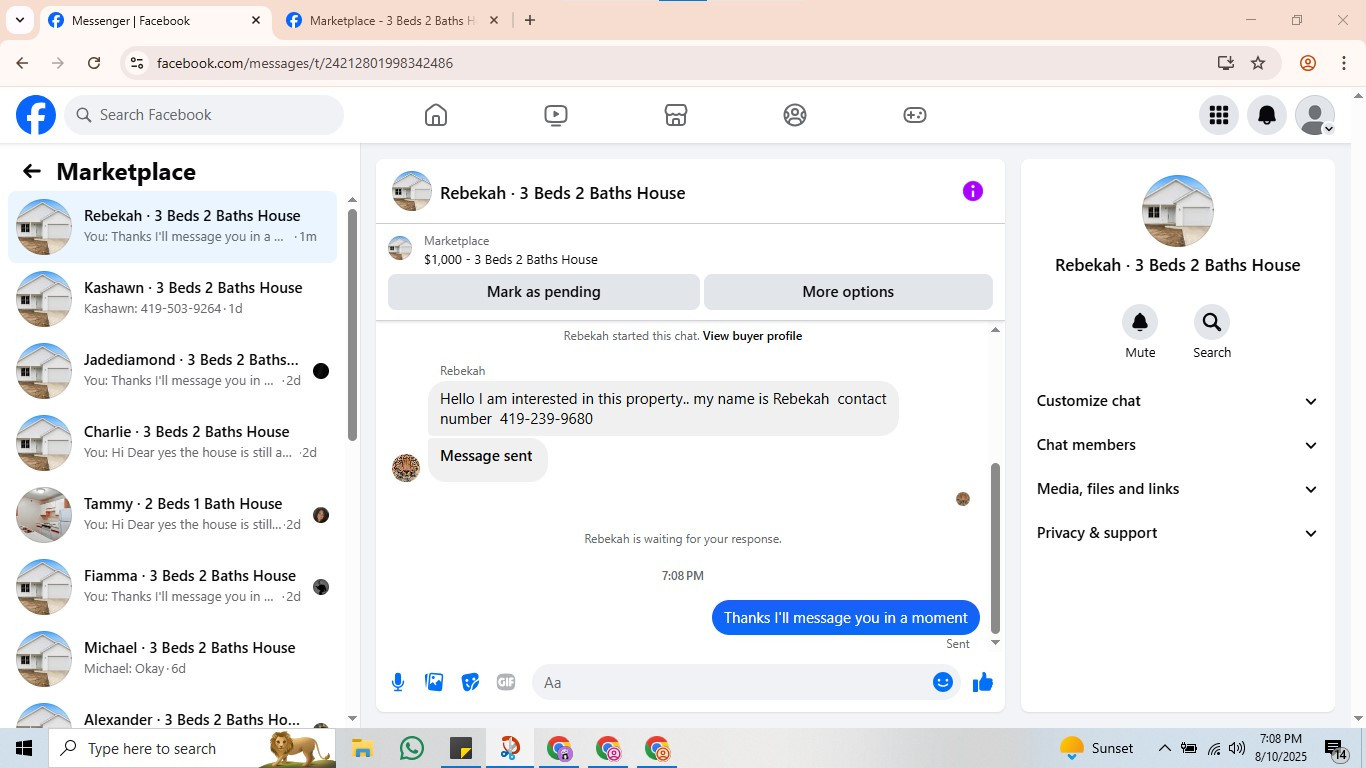Send a thumbs-up like

[x=983, y=682]
